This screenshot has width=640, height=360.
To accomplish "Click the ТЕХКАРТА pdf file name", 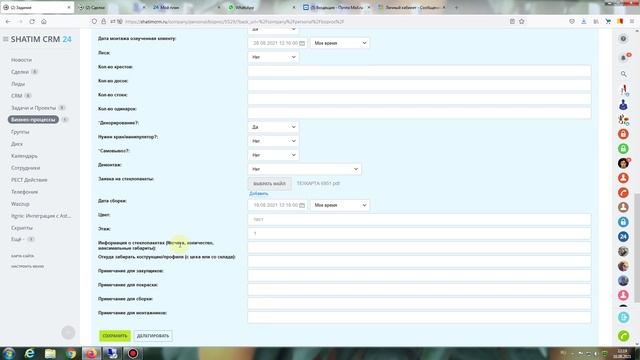I will click(x=318, y=184).
